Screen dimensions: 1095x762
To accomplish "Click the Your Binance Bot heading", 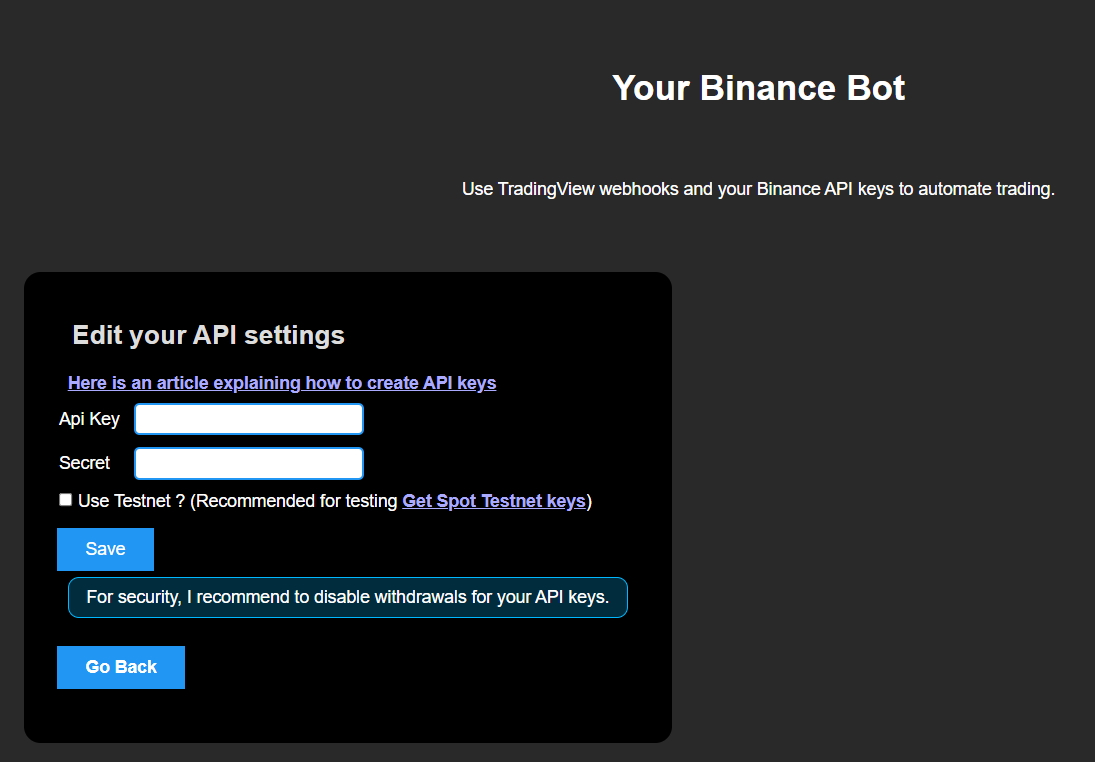I will click(758, 88).
